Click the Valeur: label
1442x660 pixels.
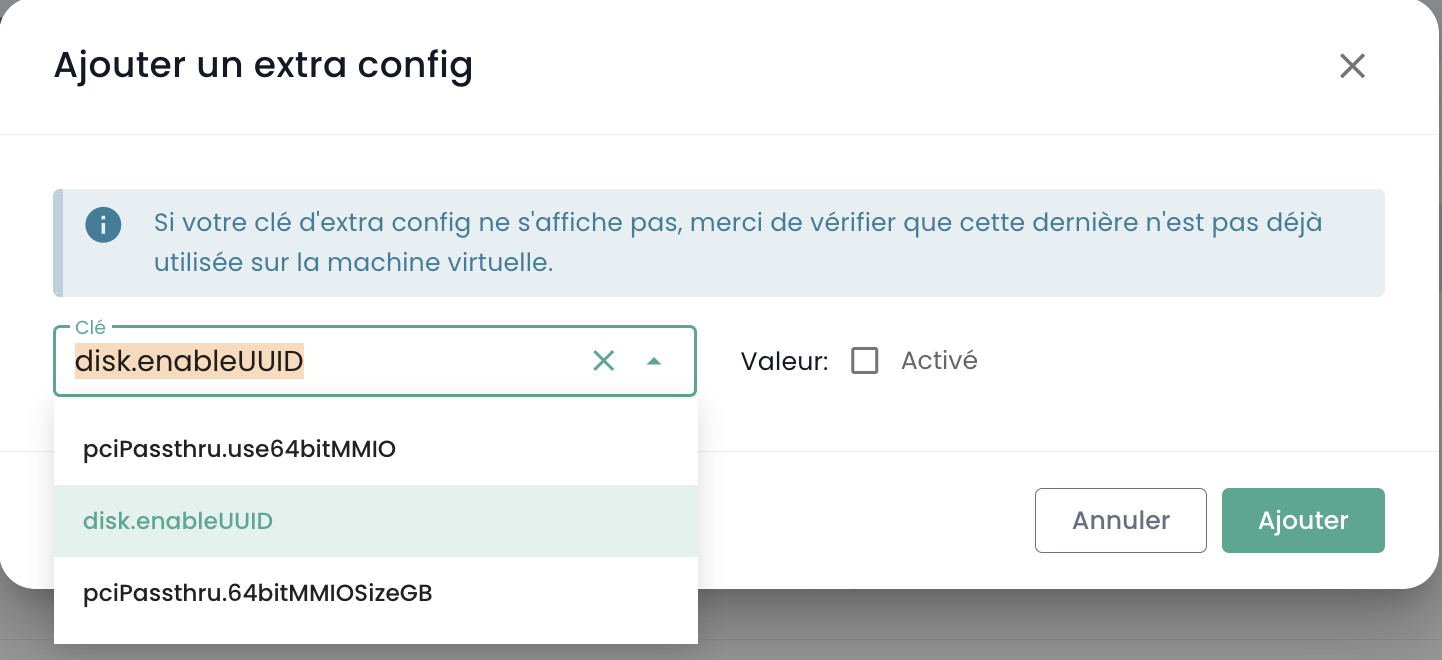[x=785, y=362]
